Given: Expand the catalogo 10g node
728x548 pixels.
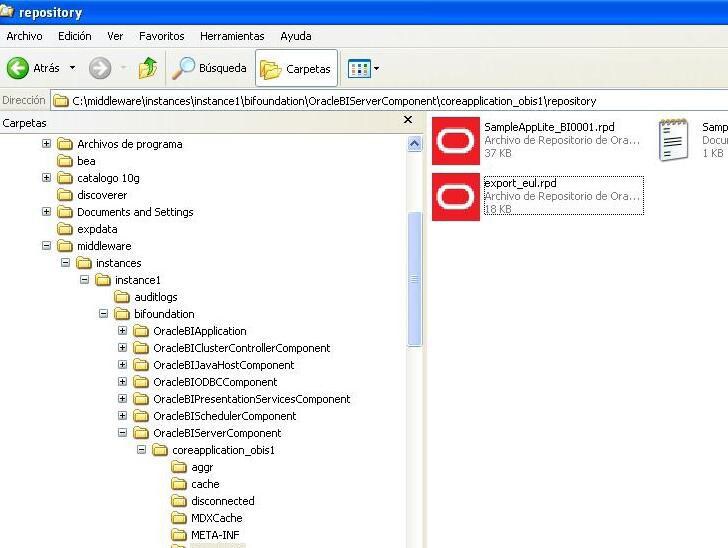Looking at the screenshot, I should (x=46, y=177).
